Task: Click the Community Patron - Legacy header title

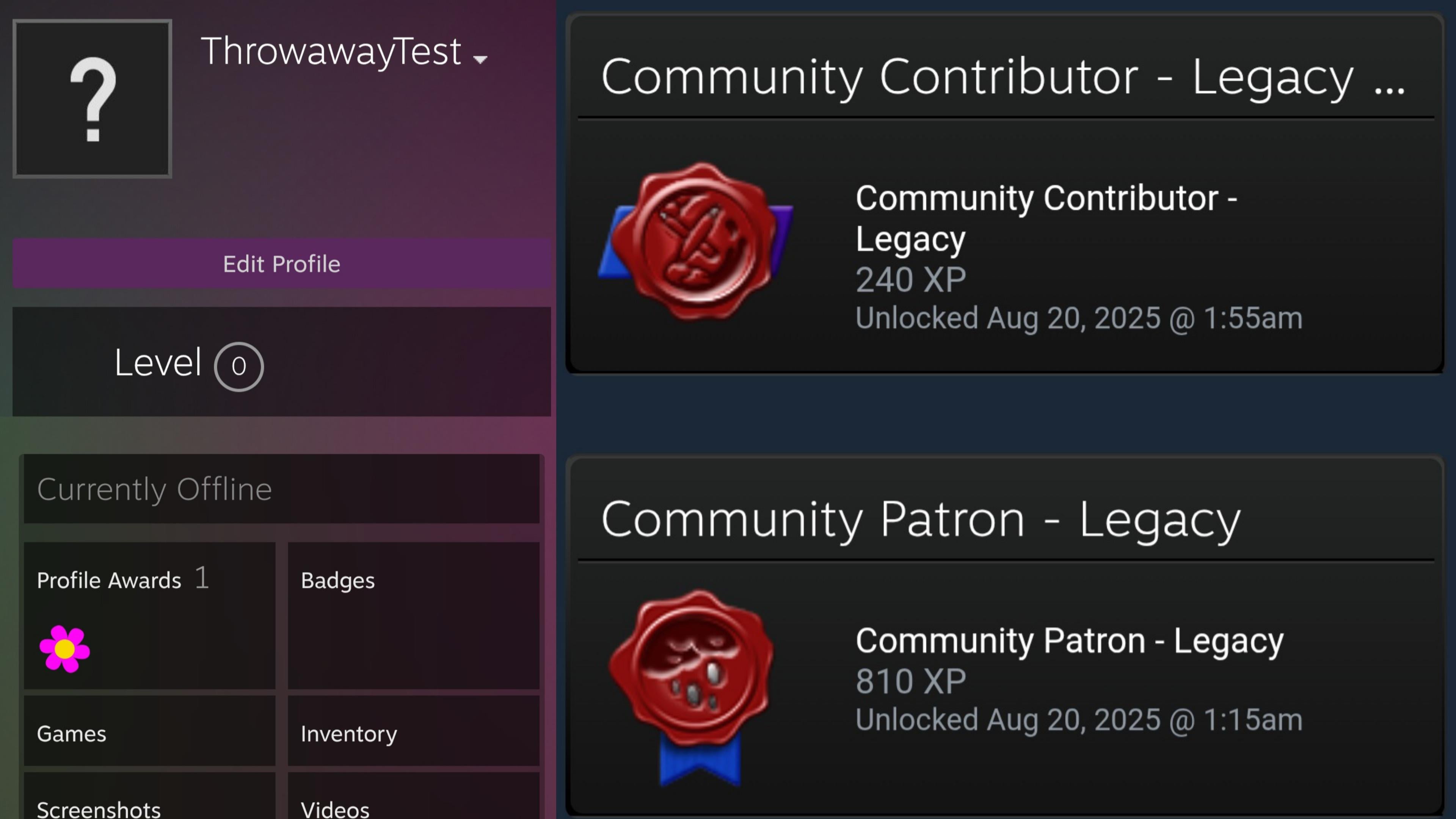Action: click(x=920, y=519)
